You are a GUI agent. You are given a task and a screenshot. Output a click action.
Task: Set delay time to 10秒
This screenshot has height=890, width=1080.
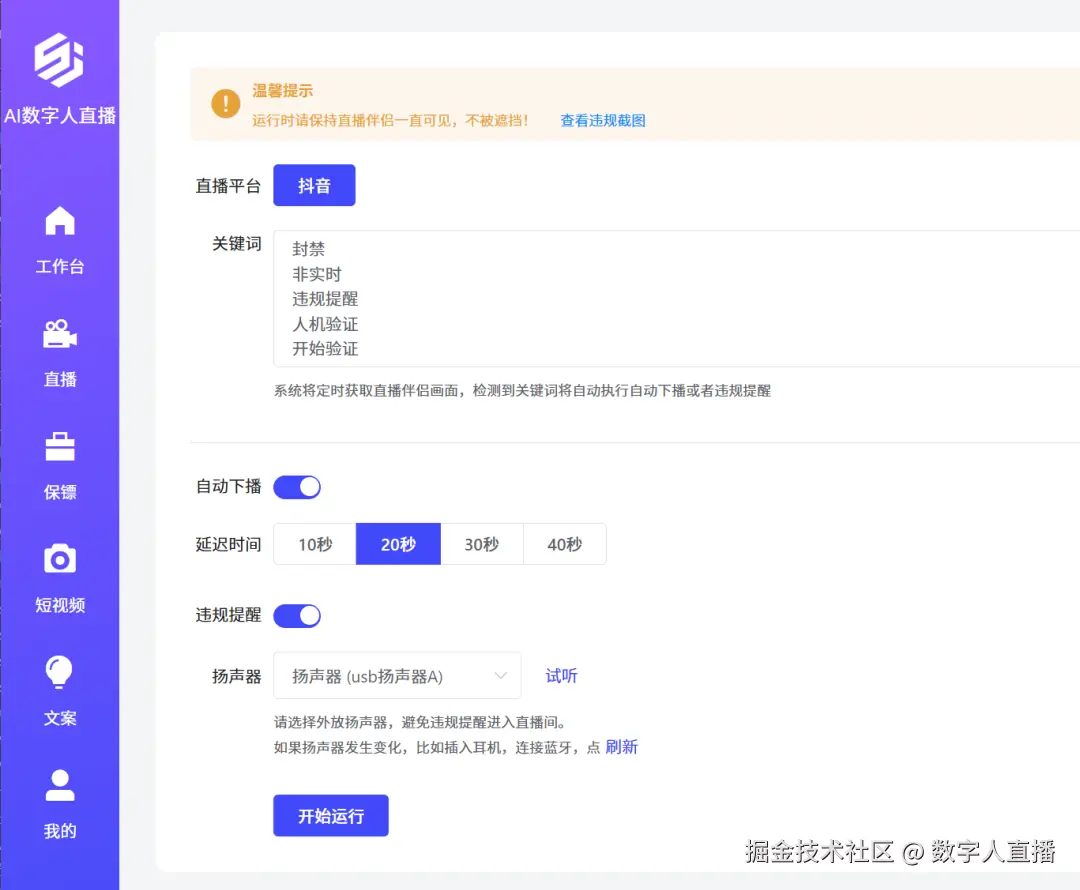click(315, 544)
